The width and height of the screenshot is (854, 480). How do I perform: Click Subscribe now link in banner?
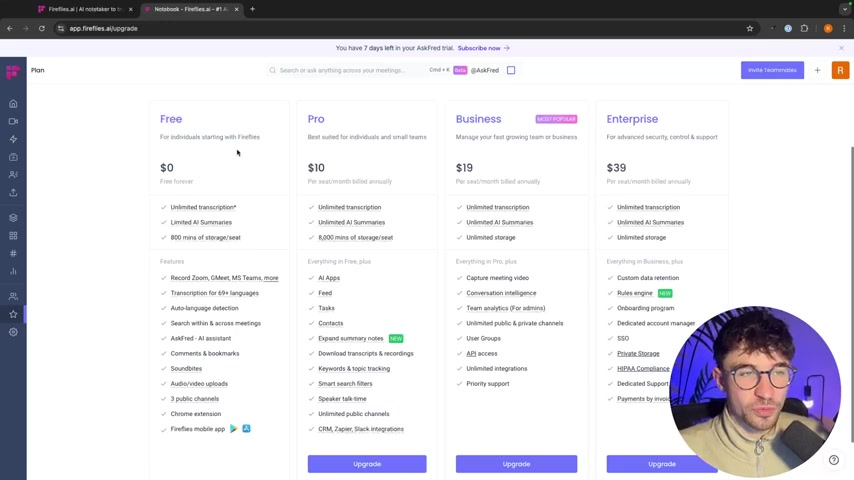(x=483, y=48)
